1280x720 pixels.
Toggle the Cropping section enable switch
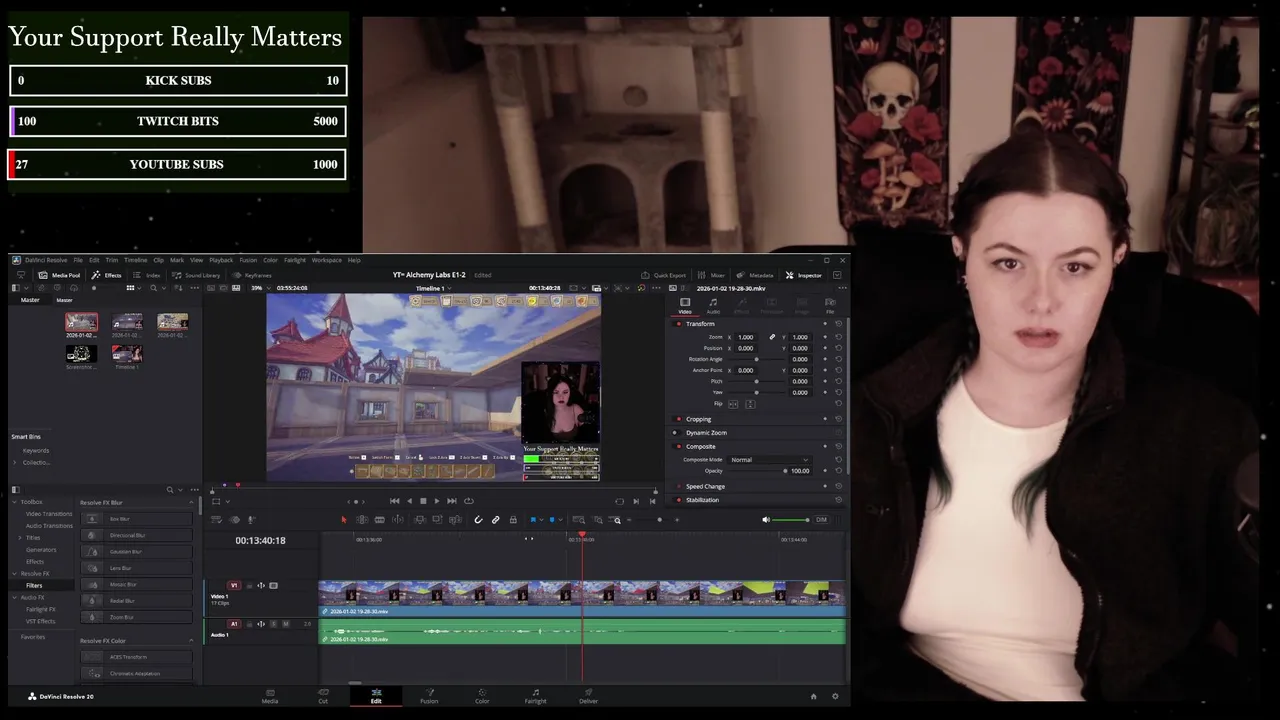pos(678,419)
